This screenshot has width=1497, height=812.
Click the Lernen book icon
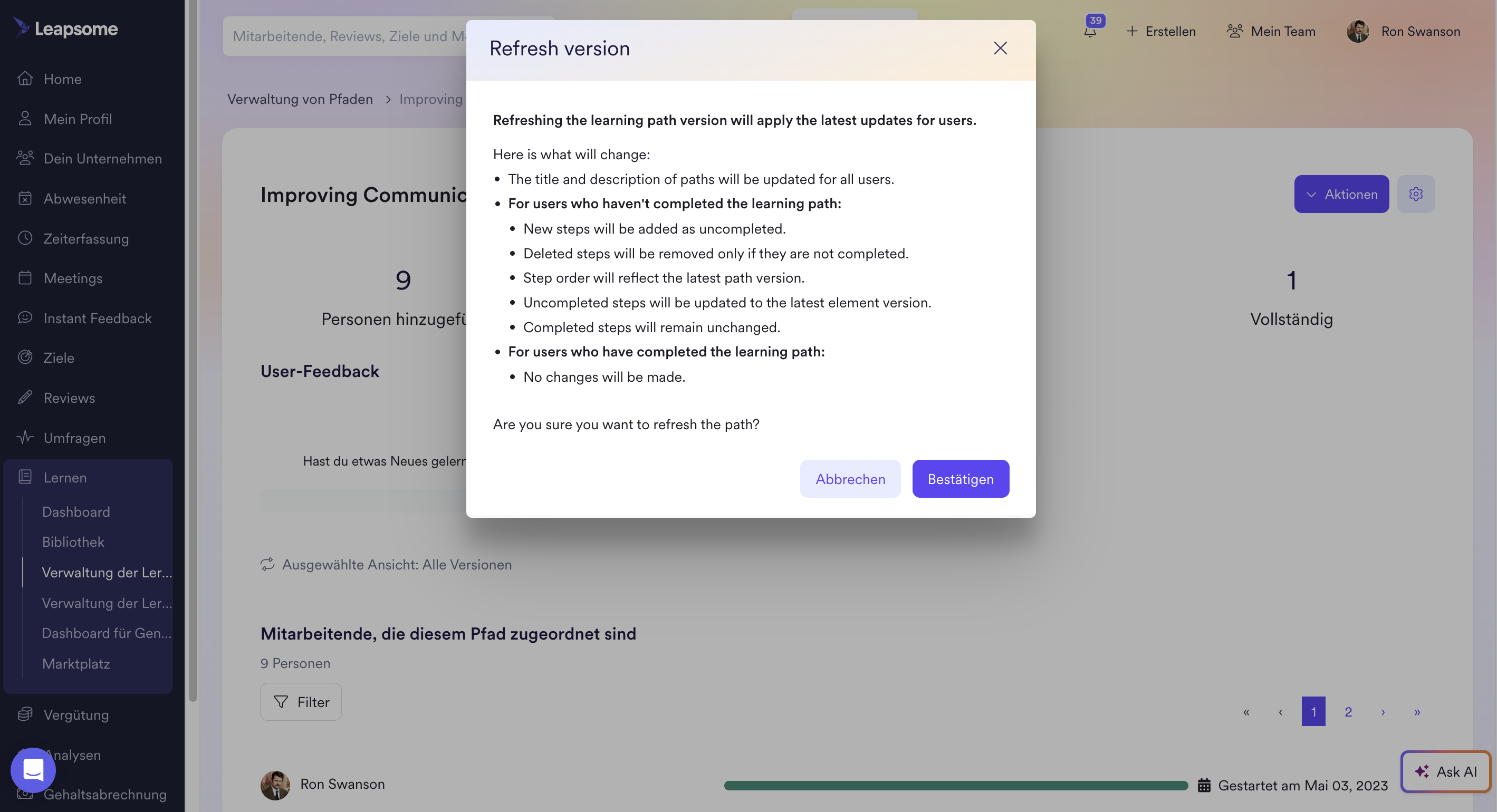25,477
